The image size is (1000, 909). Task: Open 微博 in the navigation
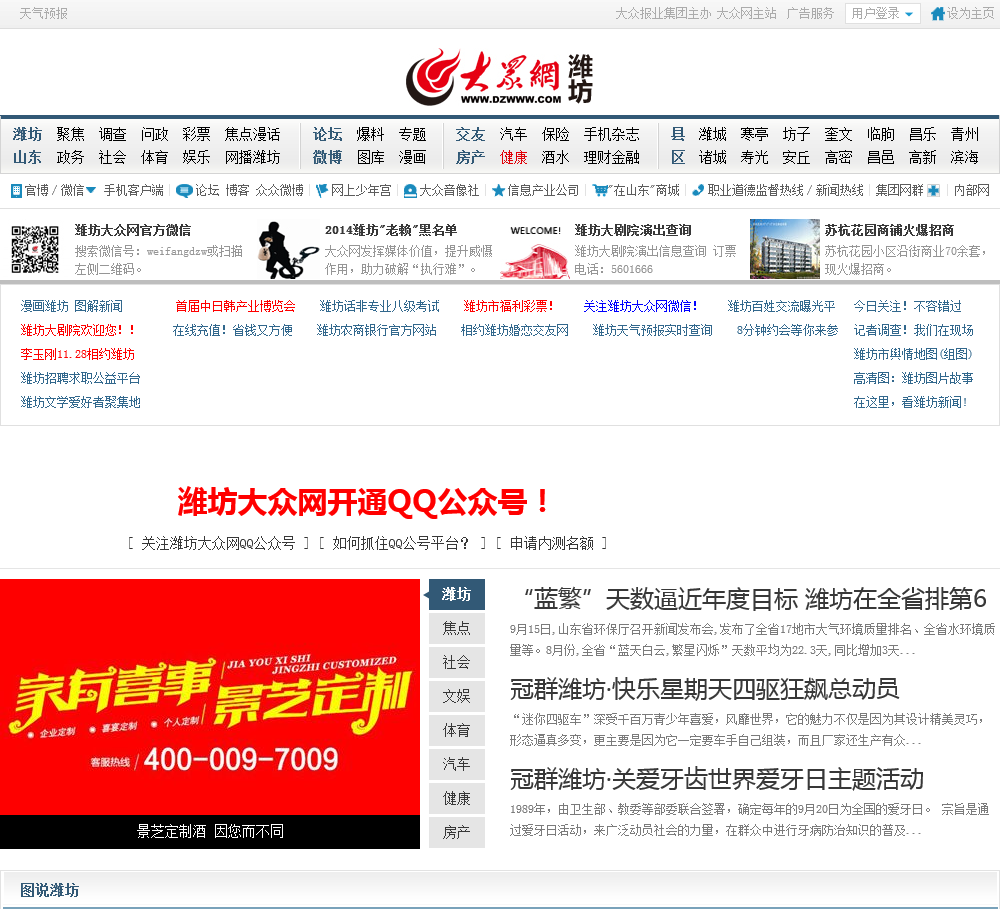point(327,157)
